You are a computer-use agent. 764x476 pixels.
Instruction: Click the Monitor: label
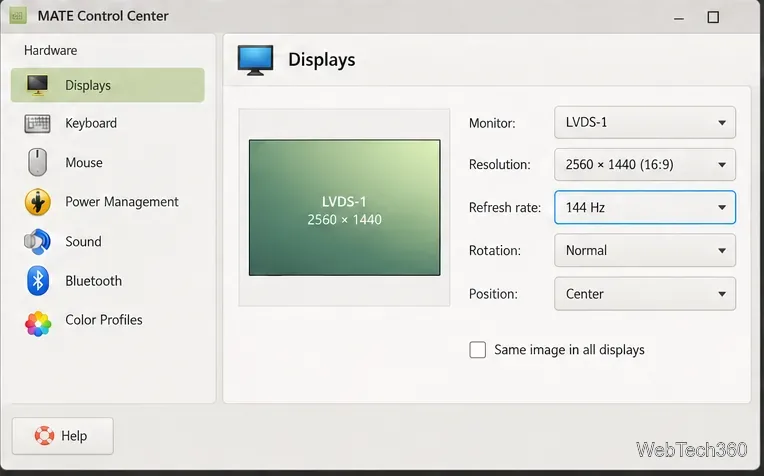pyautogui.click(x=492, y=123)
